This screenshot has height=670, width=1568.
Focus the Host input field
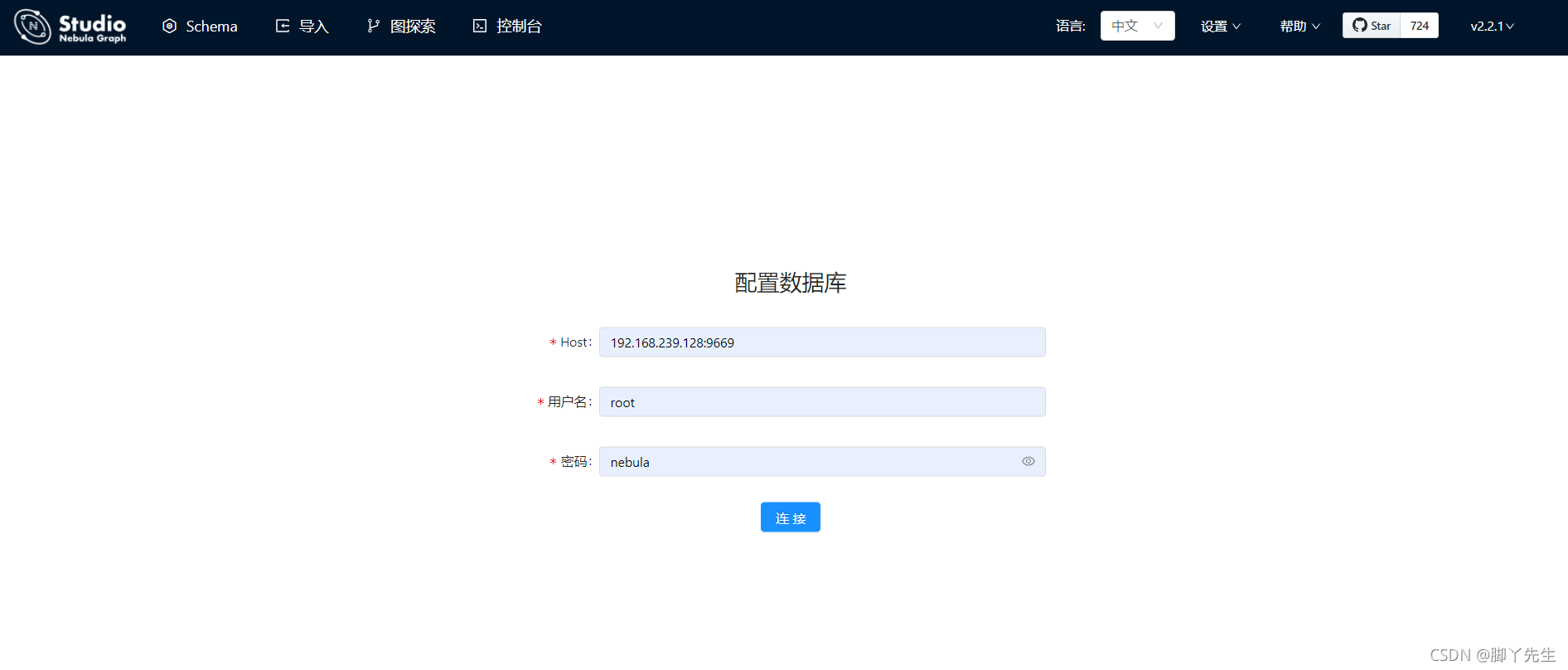tap(822, 342)
